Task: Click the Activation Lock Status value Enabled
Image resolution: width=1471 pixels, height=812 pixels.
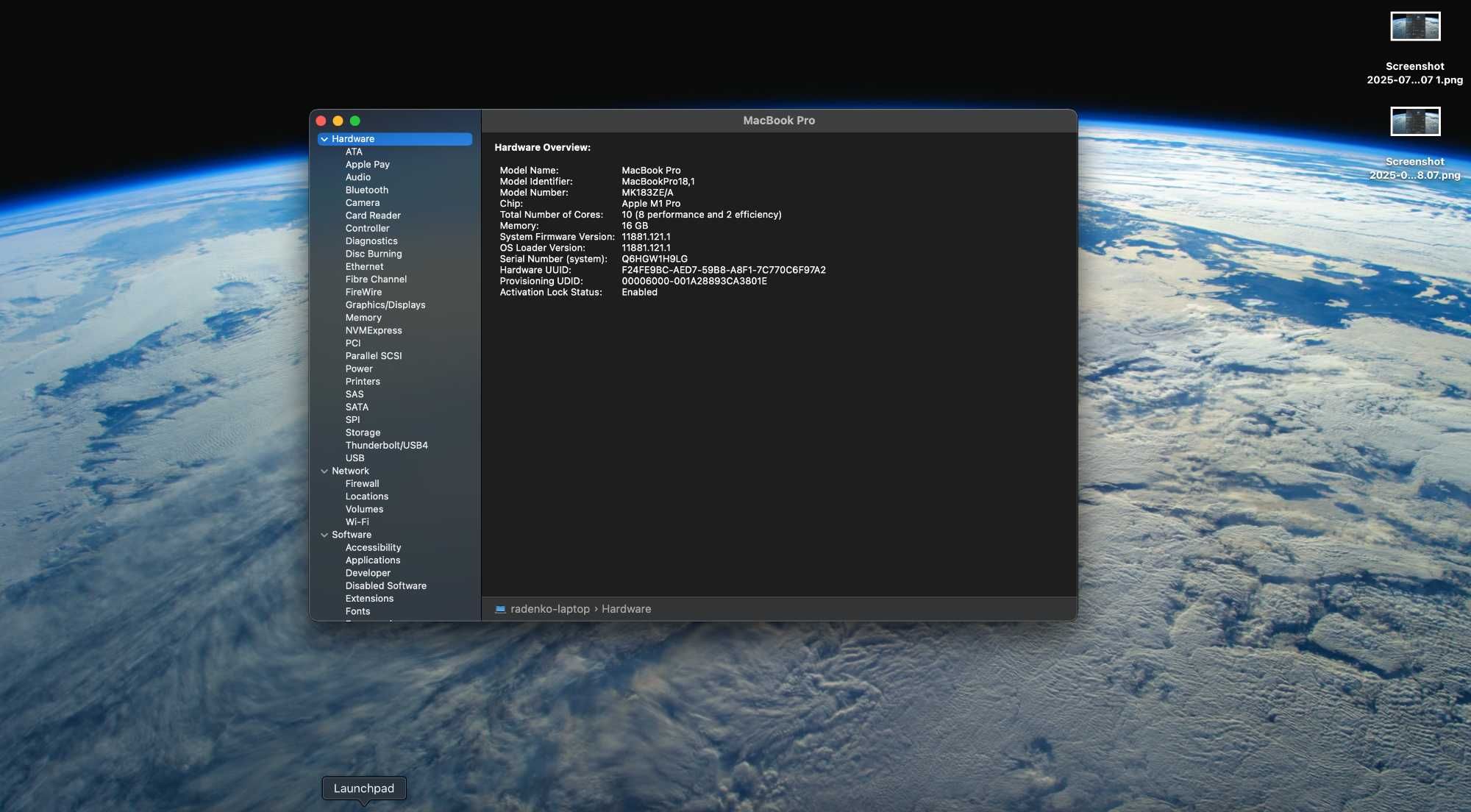Action: click(639, 293)
